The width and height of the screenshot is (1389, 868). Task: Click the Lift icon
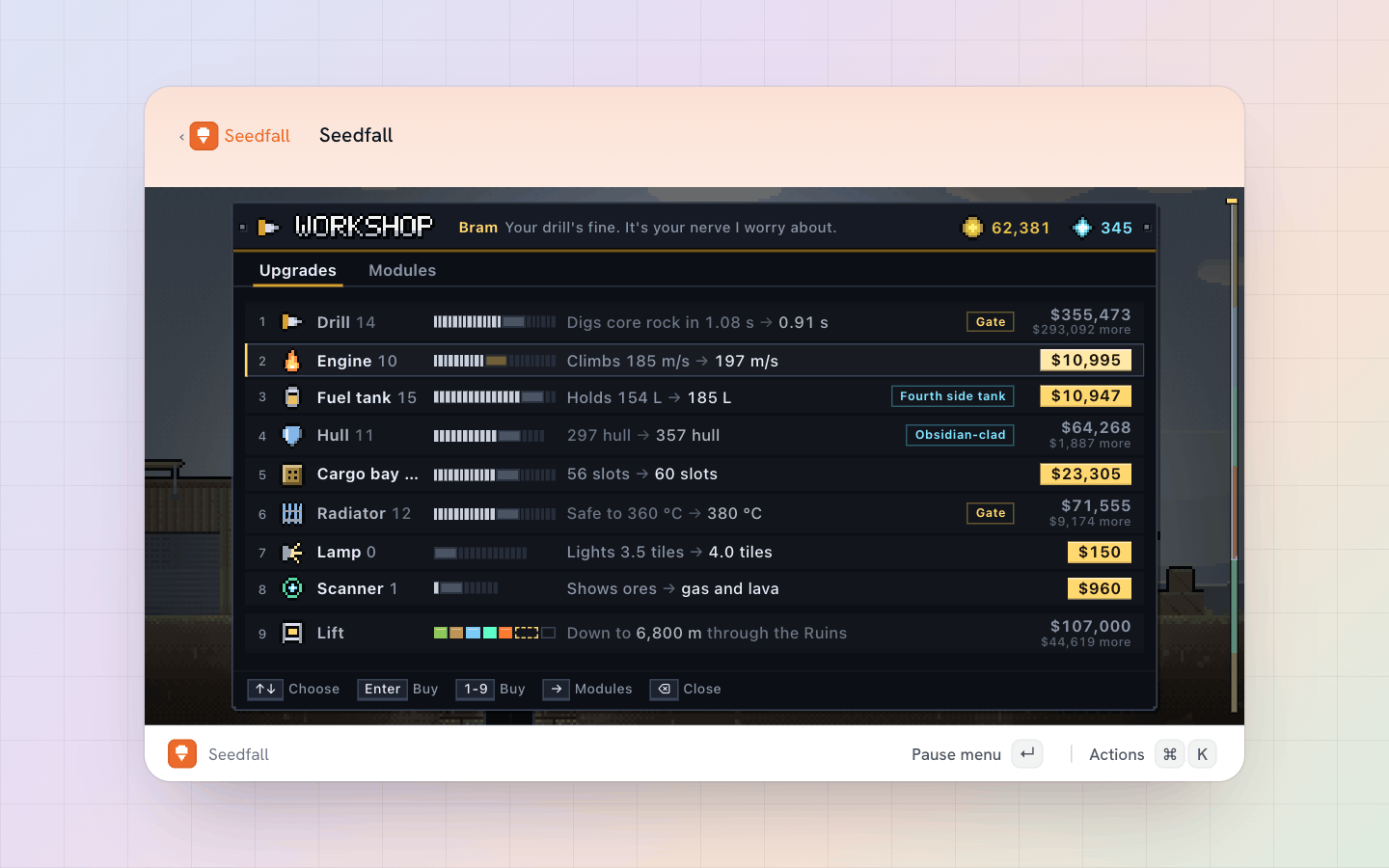coord(291,633)
